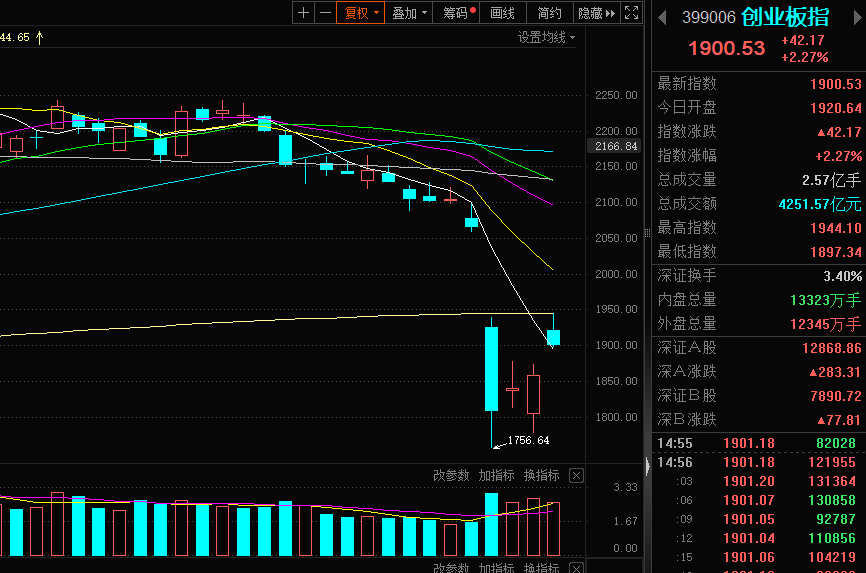Click the red dot 筹码 chip distribution button
866x573 pixels.
(459, 13)
